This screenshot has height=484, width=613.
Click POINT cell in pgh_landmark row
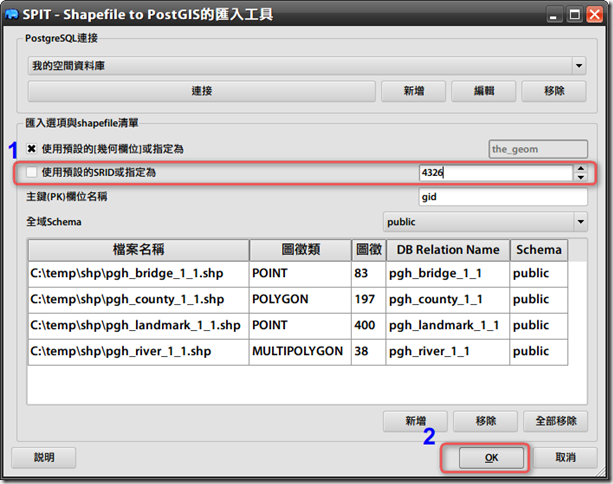[x=300, y=325]
